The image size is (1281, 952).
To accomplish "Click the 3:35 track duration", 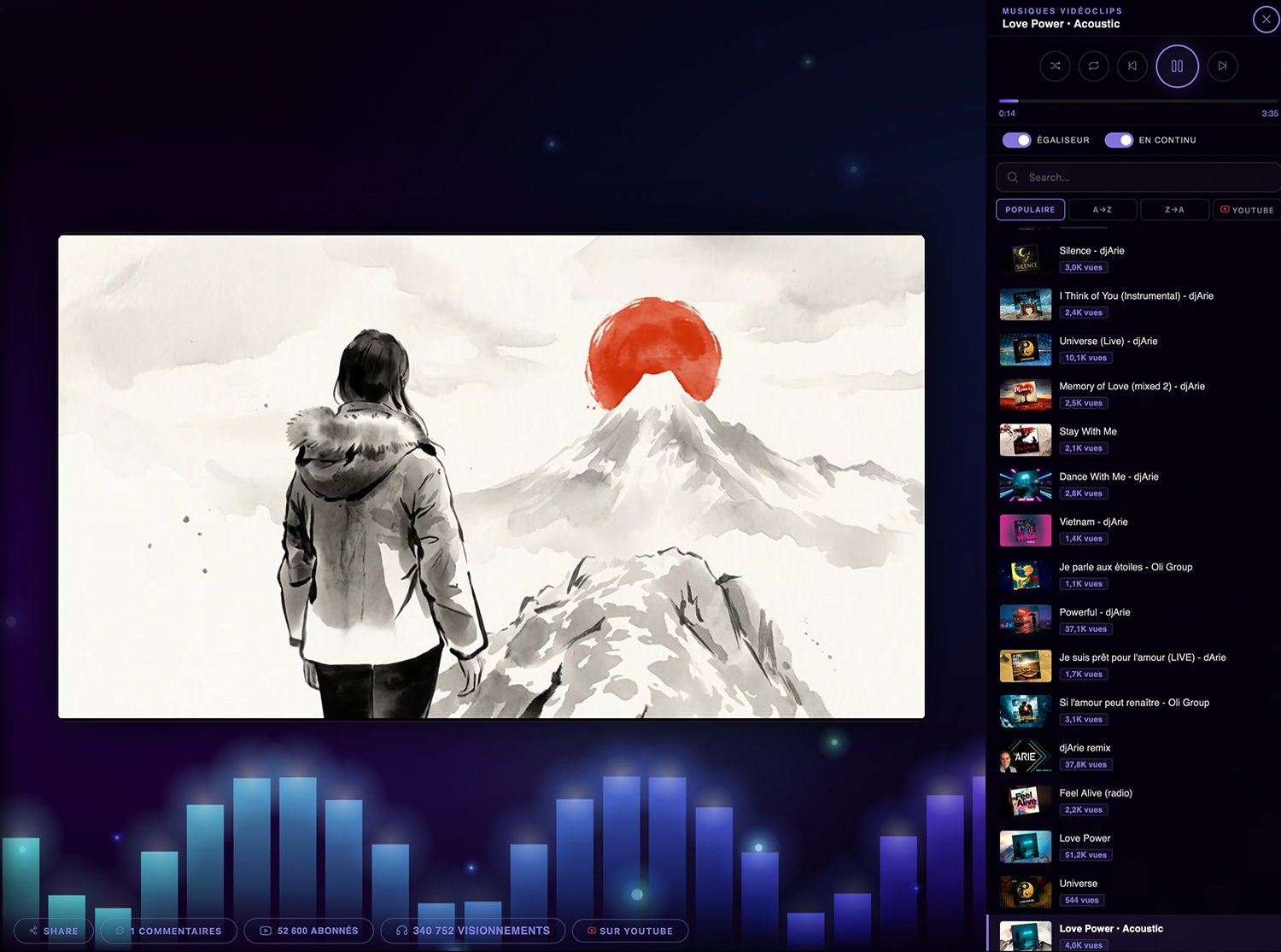I will (x=1270, y=114).
